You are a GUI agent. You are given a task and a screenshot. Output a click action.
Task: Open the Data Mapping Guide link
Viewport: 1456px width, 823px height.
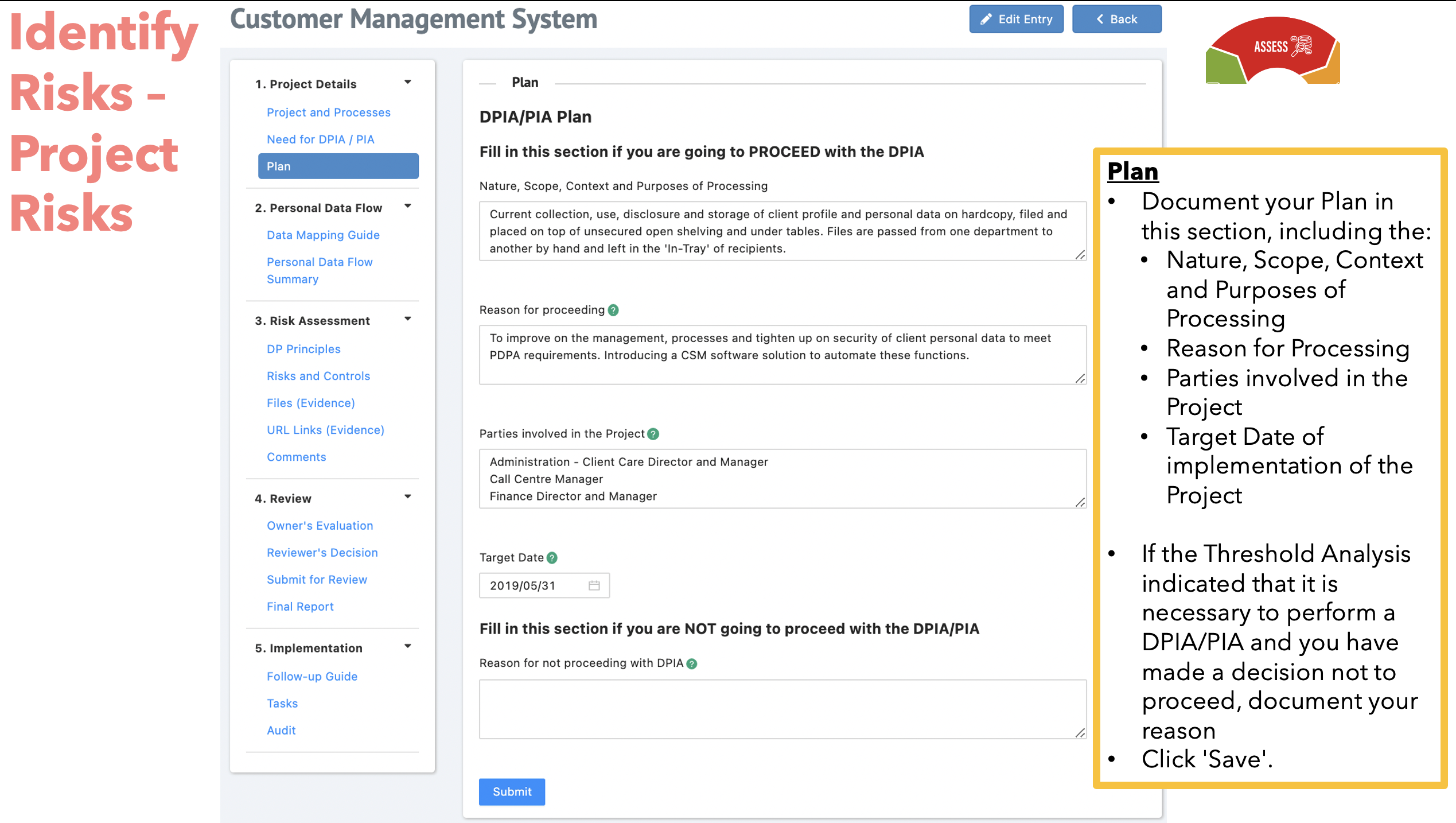click(x=323, y=235)
